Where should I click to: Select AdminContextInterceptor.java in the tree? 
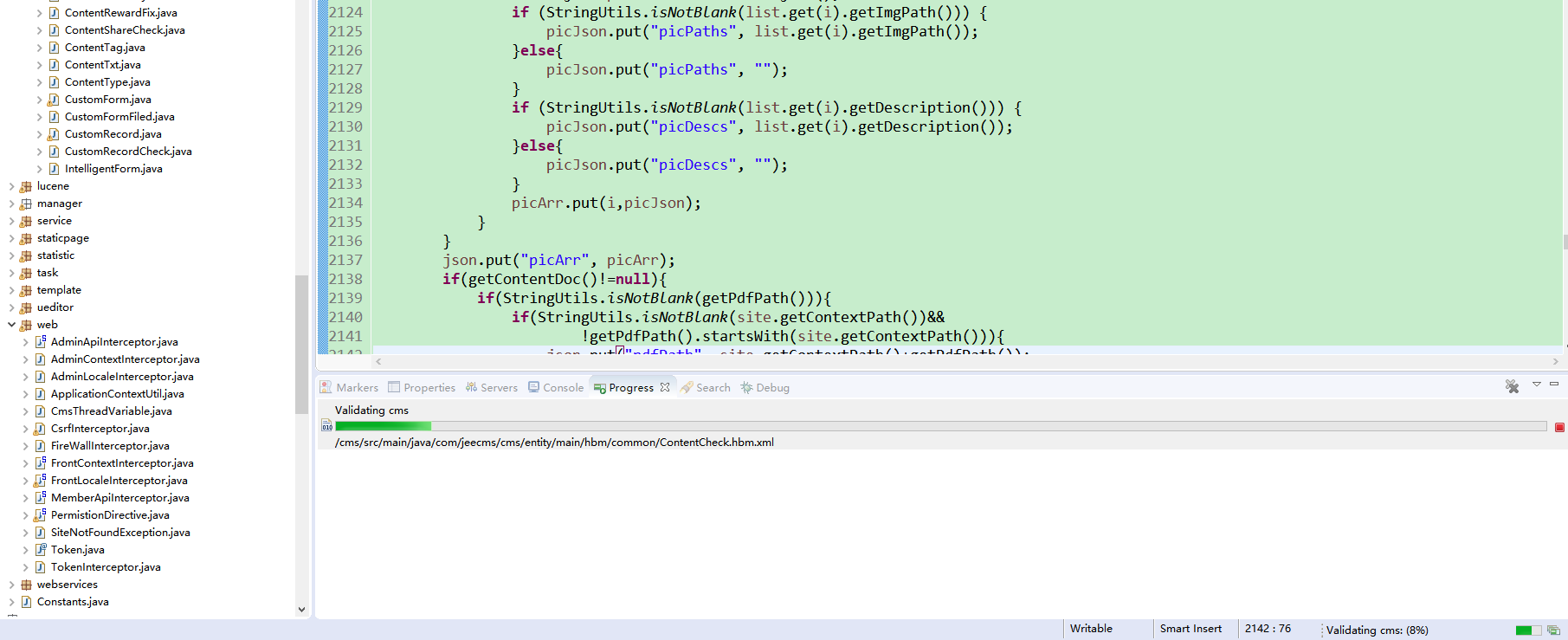(x=125, y=359)
